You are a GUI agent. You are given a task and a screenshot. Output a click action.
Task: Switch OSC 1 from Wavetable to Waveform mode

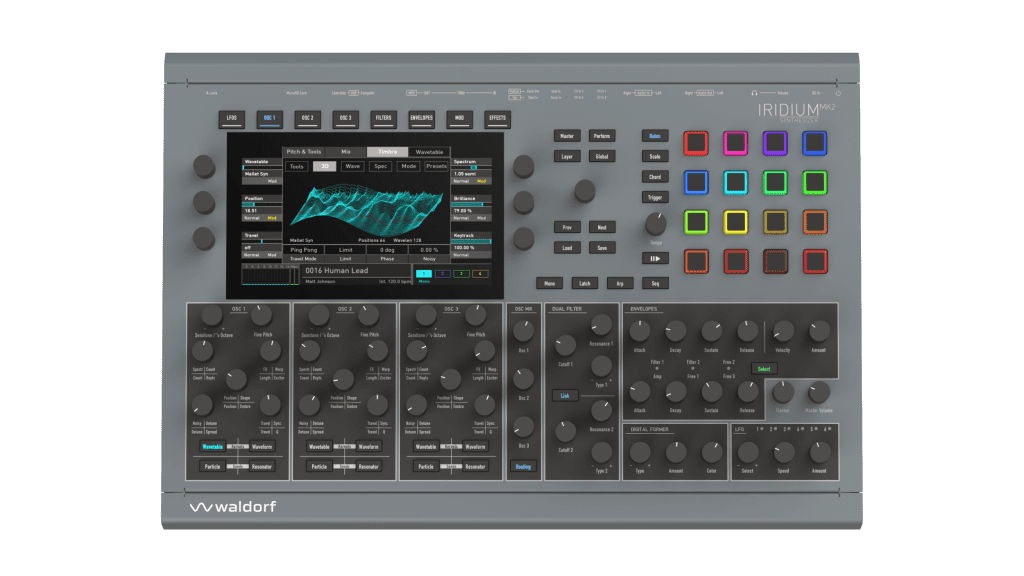point(262,447)
